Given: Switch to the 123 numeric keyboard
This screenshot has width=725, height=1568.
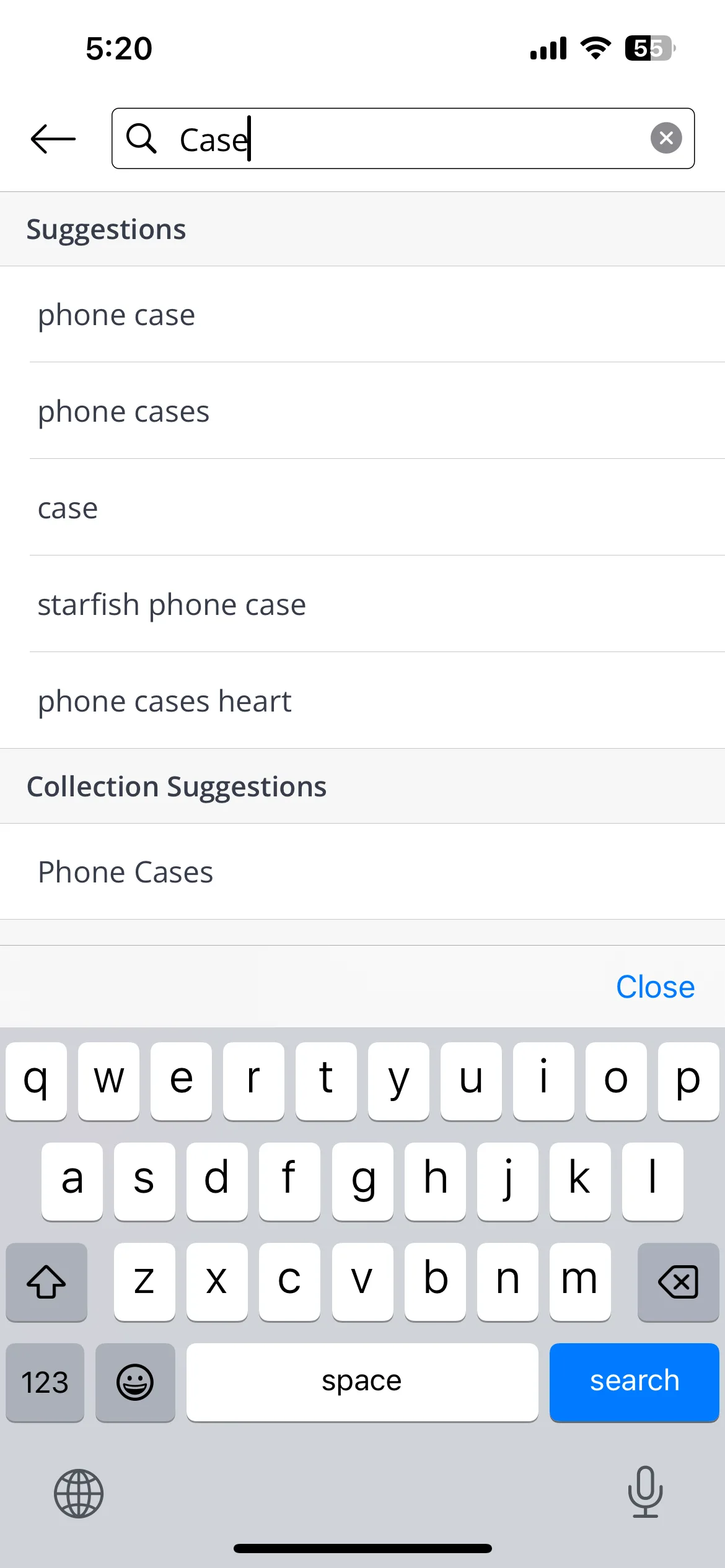Looking at the screenshot, I should pyautogui.click(x=45, y=1382).
